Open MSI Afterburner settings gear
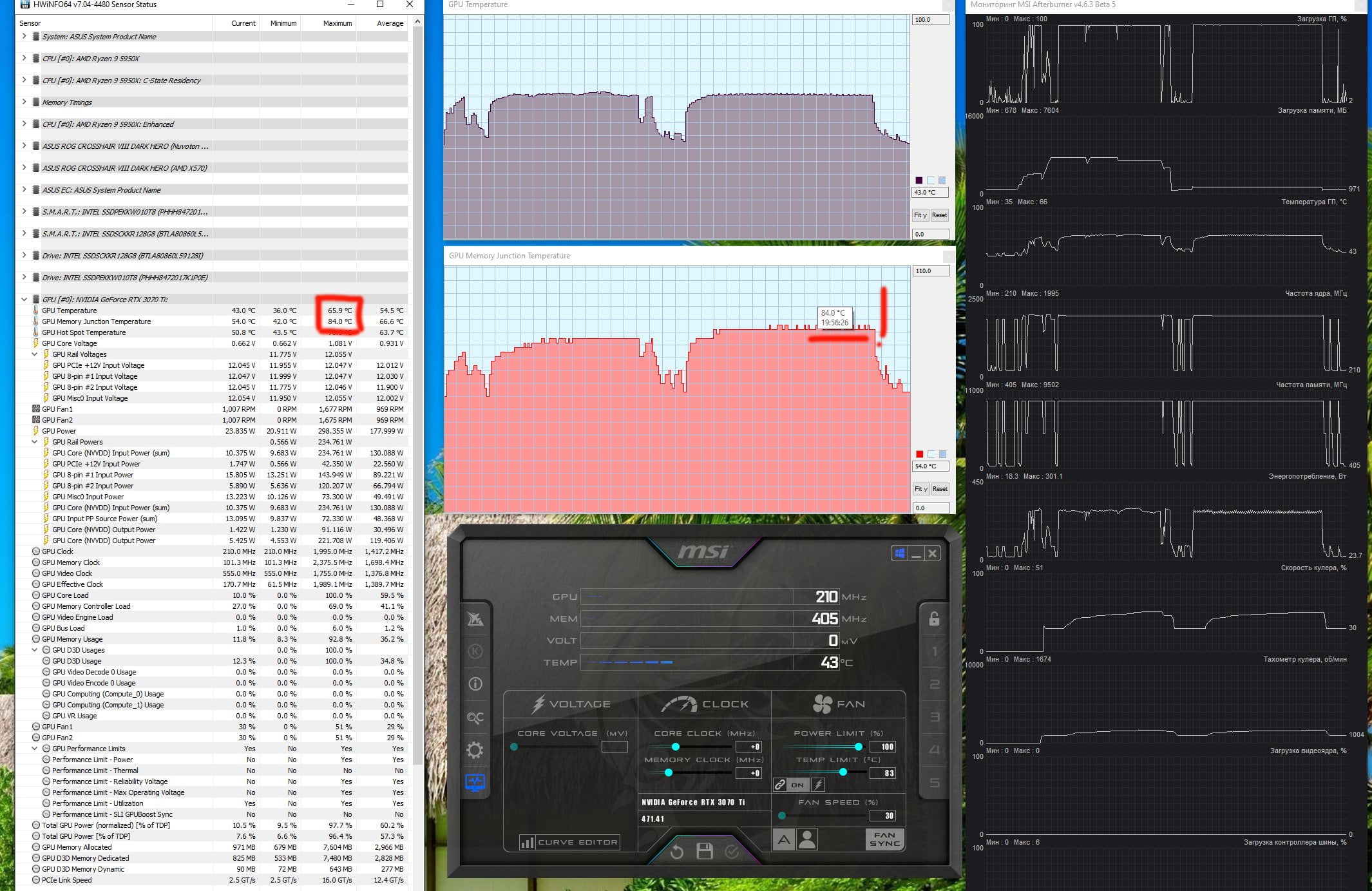 [x=475, y=750]
